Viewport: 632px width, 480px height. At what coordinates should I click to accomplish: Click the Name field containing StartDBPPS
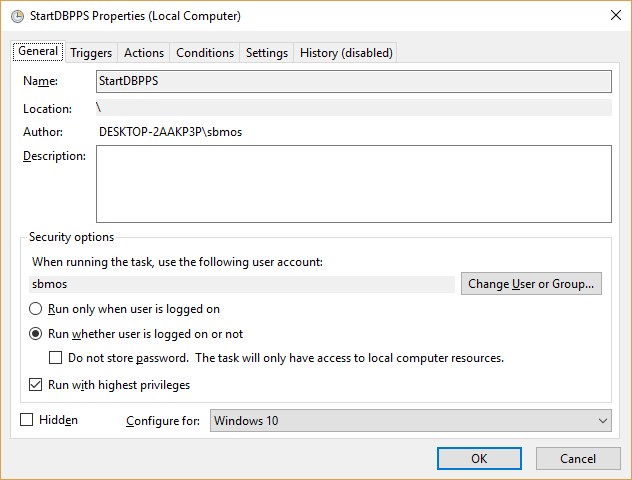point(353,81)
